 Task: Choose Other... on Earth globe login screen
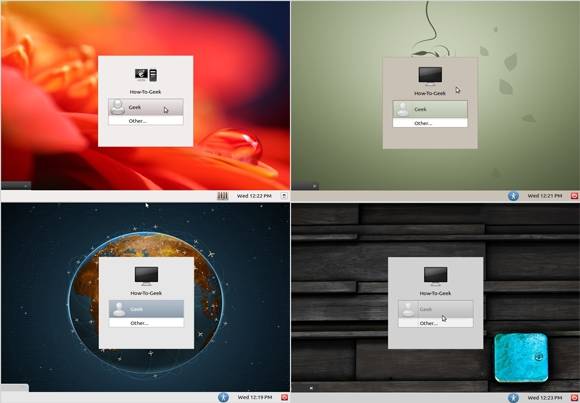[x=146, y=323]
